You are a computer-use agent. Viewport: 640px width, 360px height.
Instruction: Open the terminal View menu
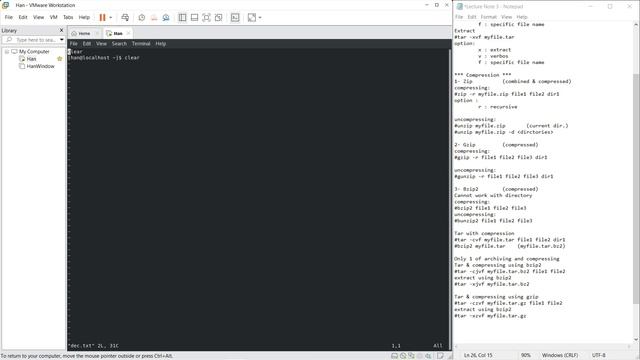101,44
